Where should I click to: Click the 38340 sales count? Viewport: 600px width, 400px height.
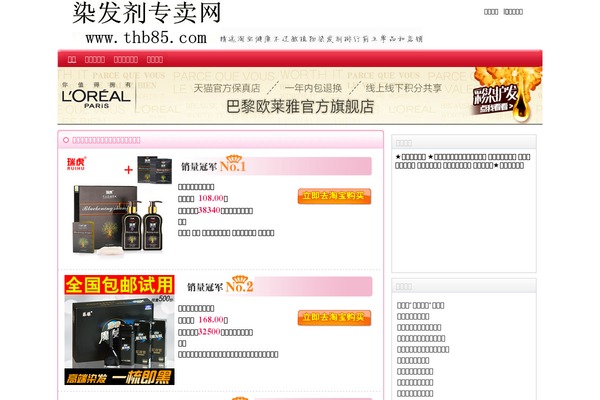click(x=209, y=210)
